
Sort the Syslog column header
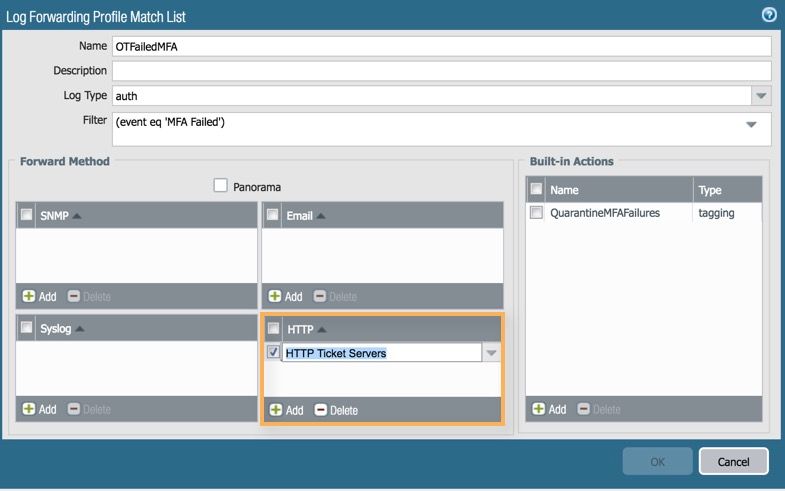pos(62,329)
